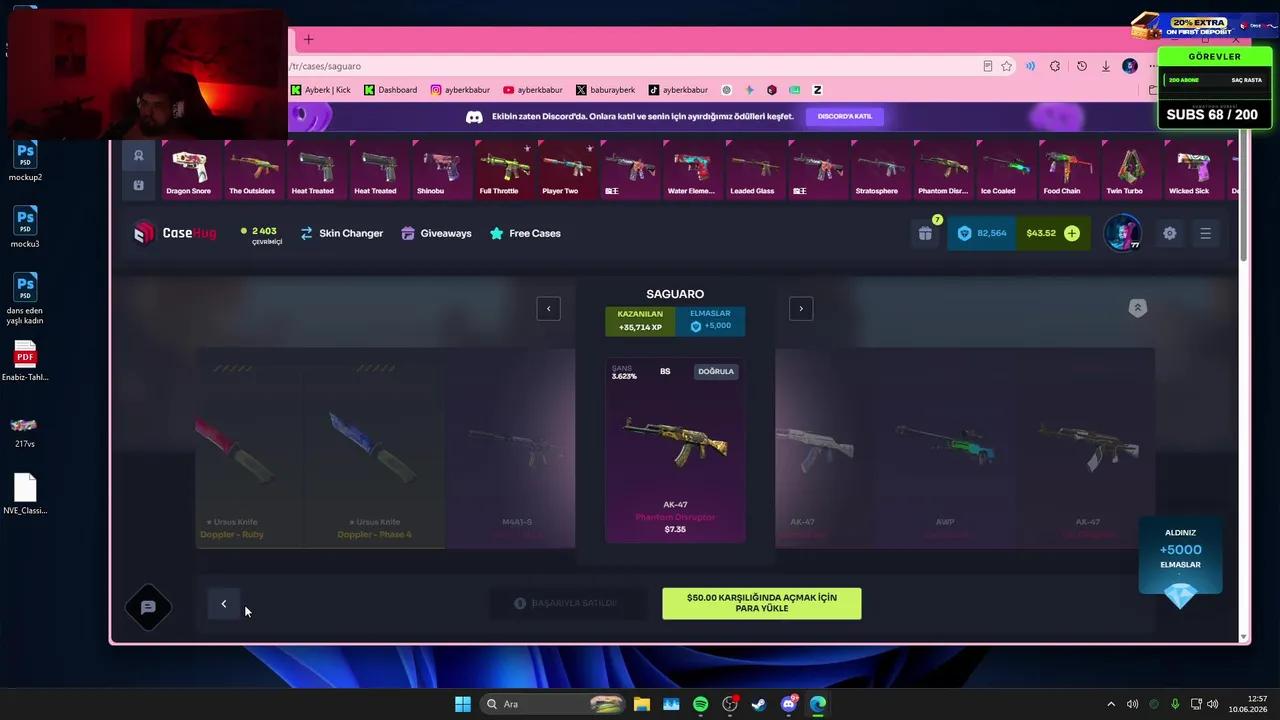Viewport: 1280px width, 720px height.
Task: Open the hamburger menu icon
Action: (x=1205, y=233)
